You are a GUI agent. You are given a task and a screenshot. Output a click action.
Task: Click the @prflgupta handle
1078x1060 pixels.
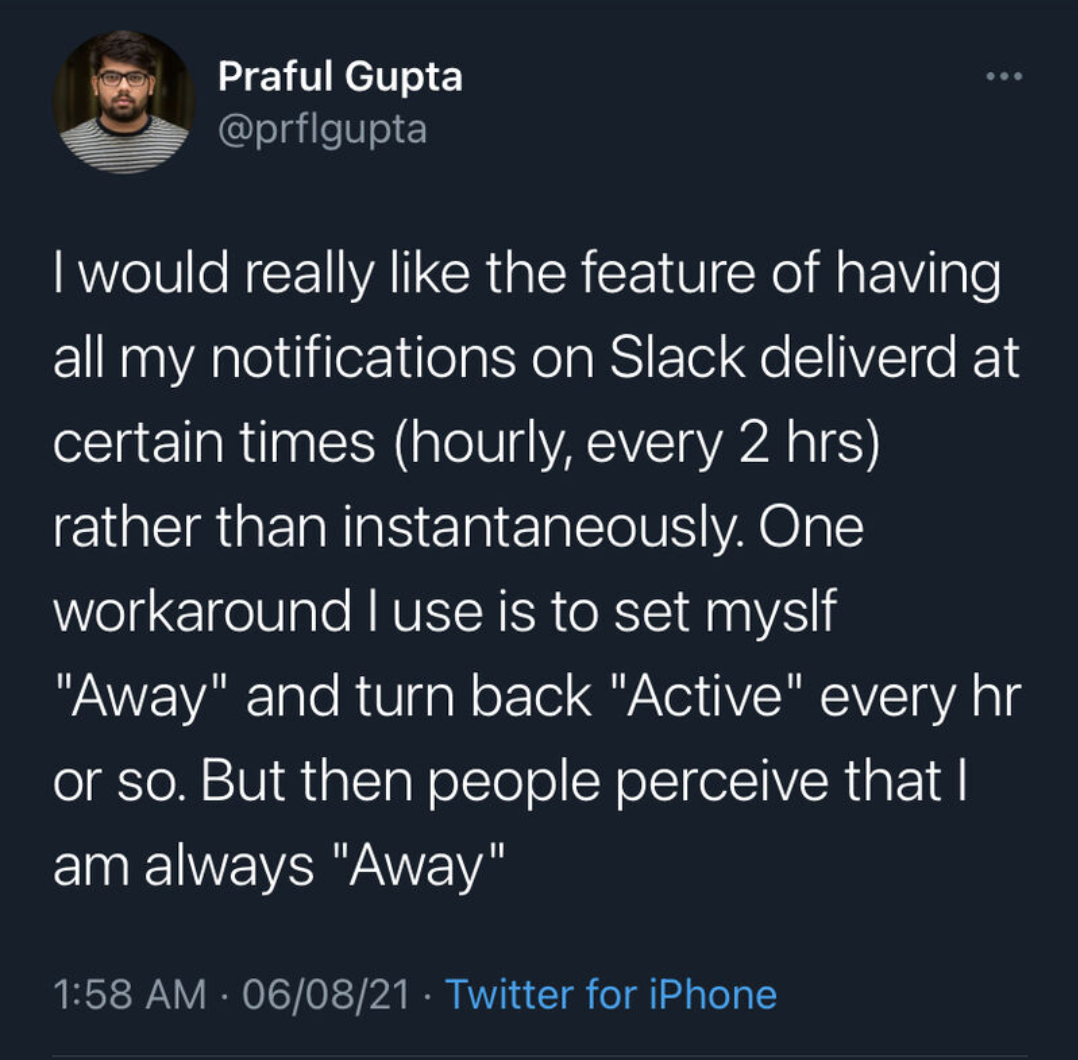[322, 128]
